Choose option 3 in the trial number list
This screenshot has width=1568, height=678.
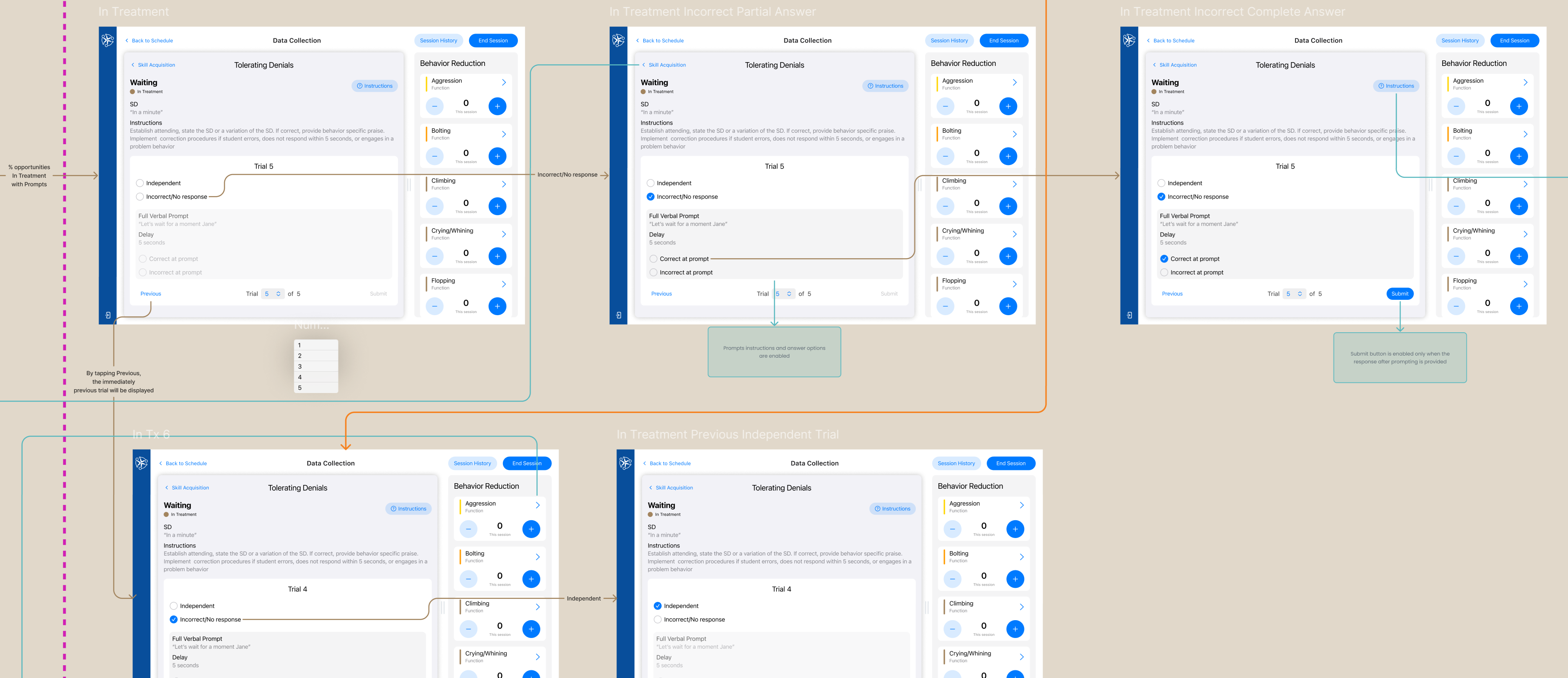click(316, 366)
